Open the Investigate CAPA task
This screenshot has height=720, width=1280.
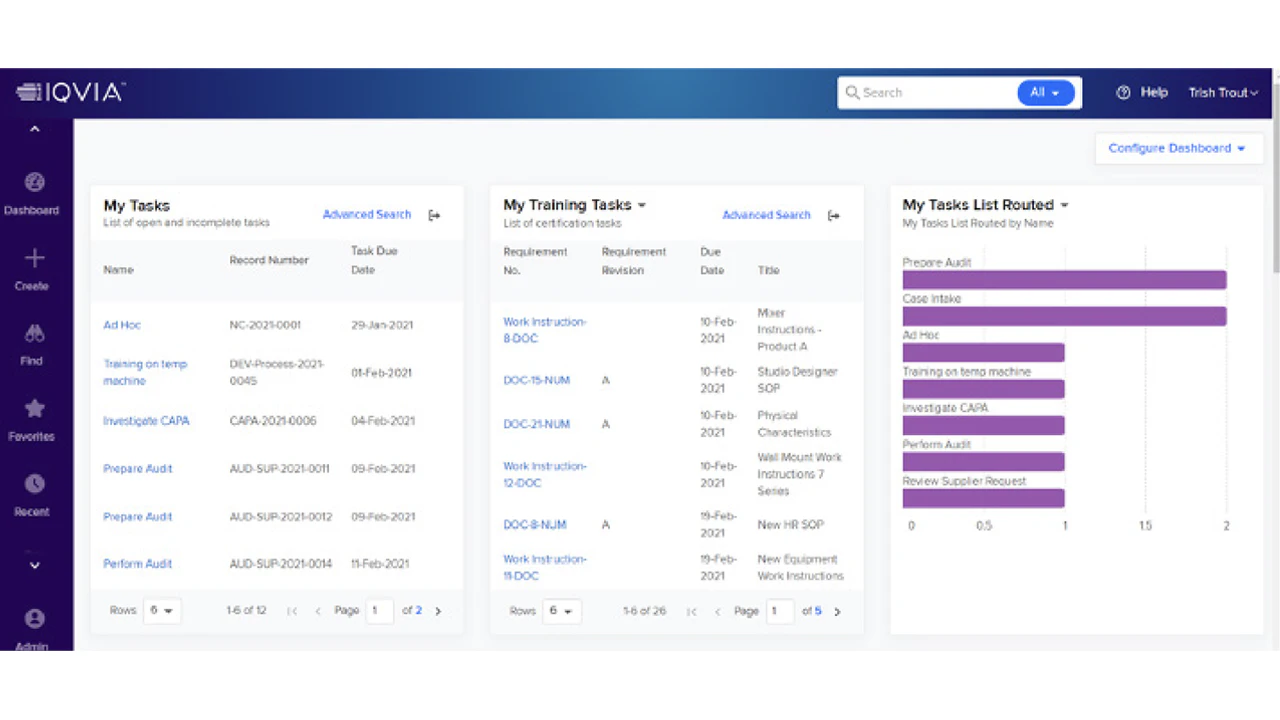click(146, 421)
